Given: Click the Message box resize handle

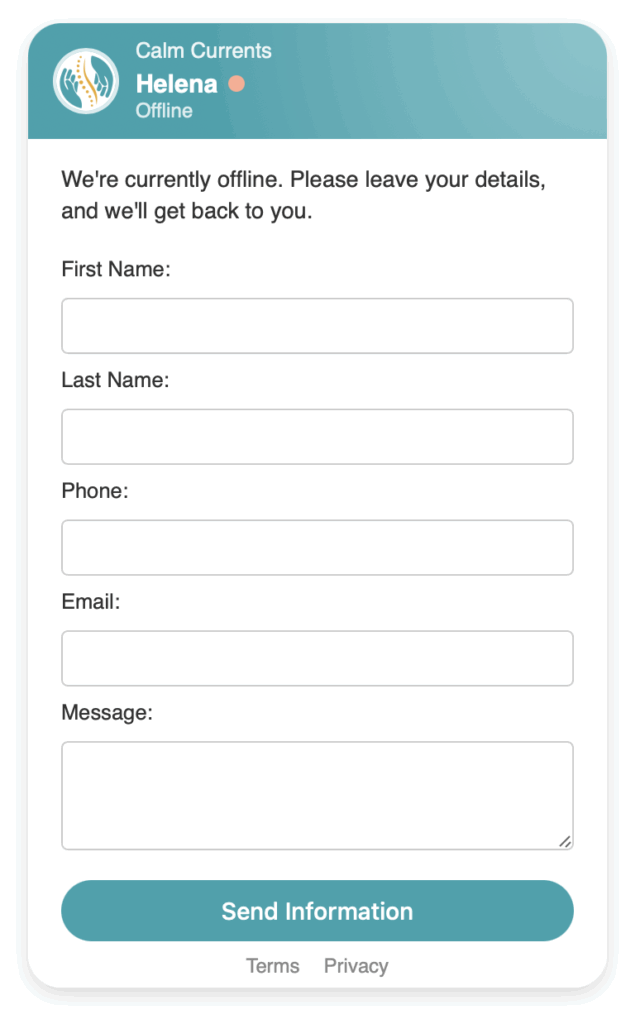Looking at the screenshot, I should (x=565, y=842).
